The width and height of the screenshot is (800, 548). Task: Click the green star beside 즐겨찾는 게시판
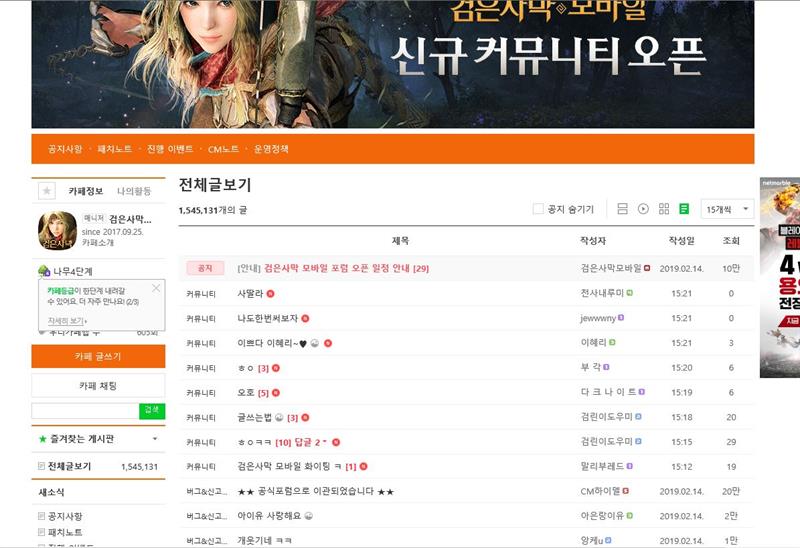coord(43,439)
